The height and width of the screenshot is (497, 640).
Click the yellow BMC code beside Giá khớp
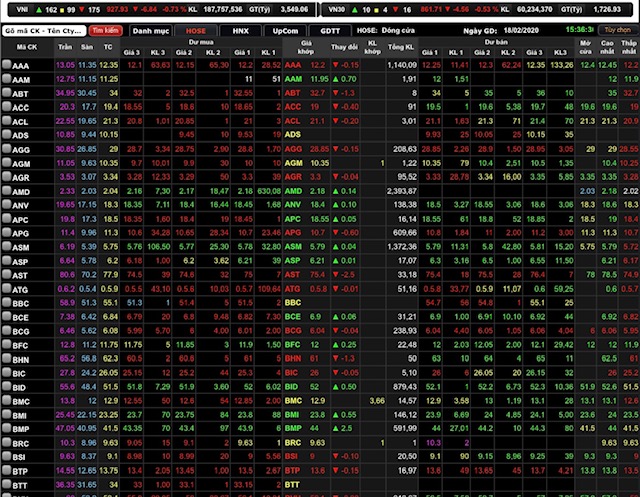[x=293, y=401]
